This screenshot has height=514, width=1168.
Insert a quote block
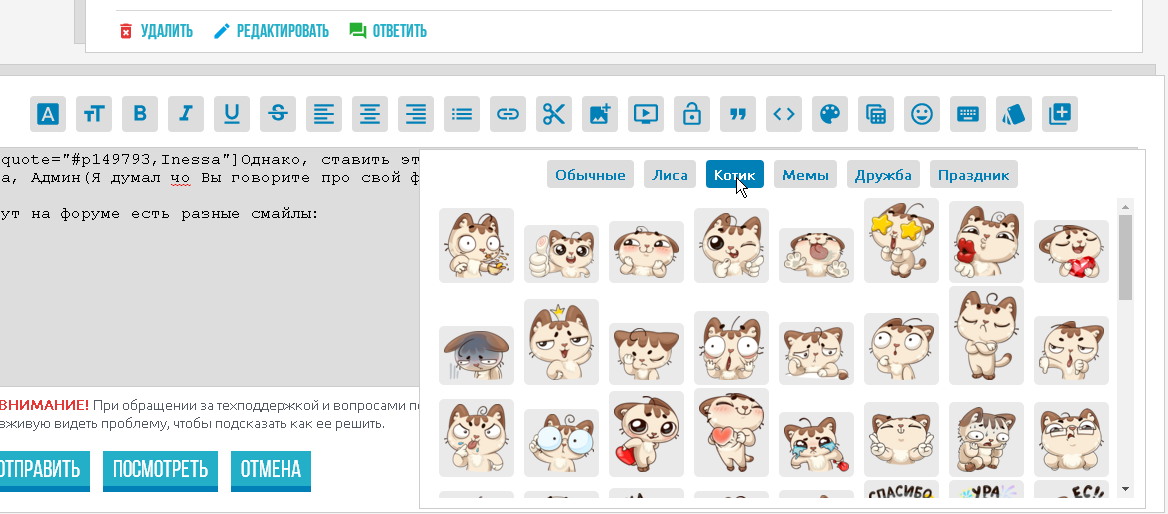coord(738,114)
